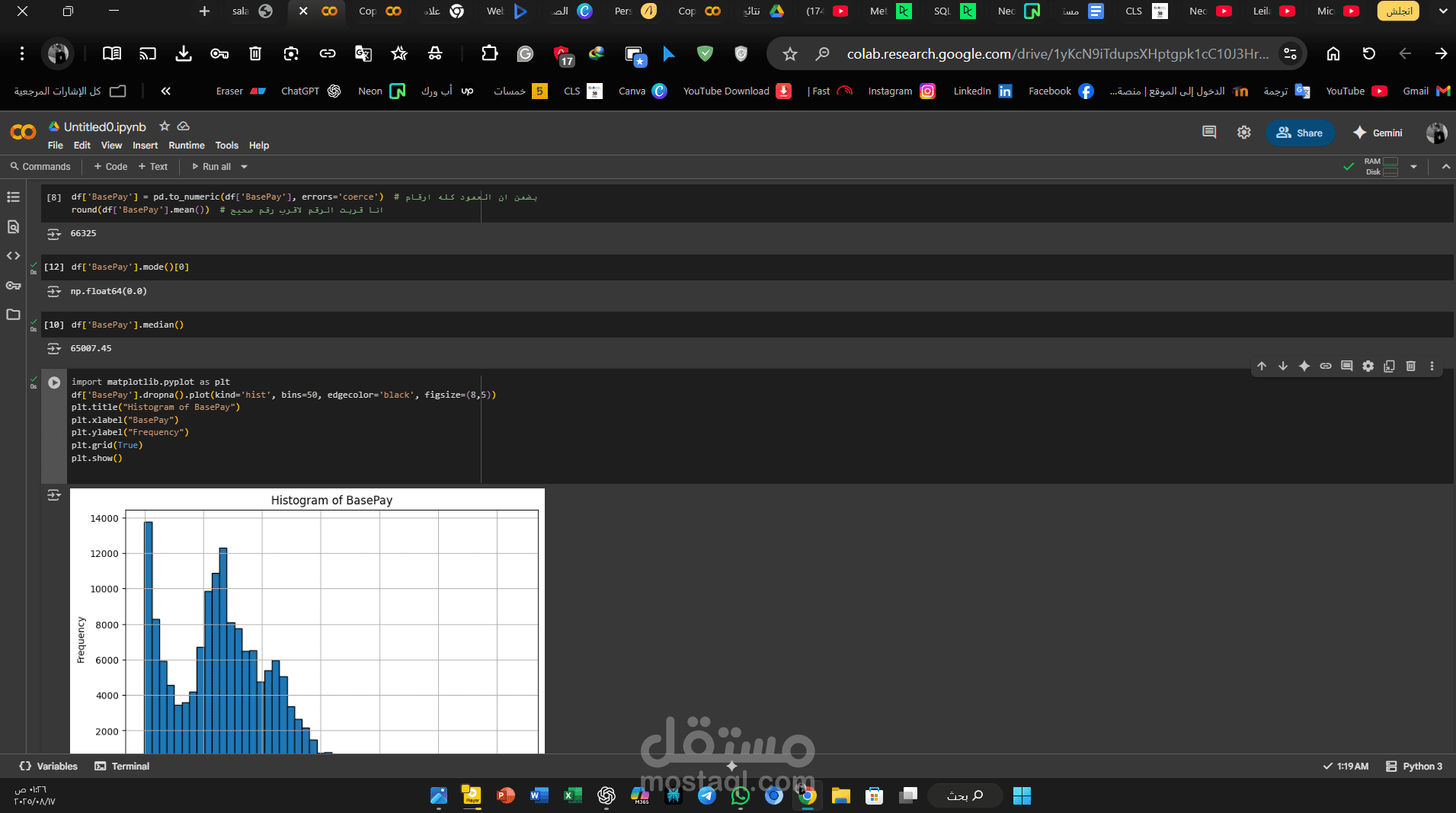Click the Gemini sparkle icon in cell toolbar
Image resolution: width=1456 pixels, height=813 pixels.
coord(1304,366)
